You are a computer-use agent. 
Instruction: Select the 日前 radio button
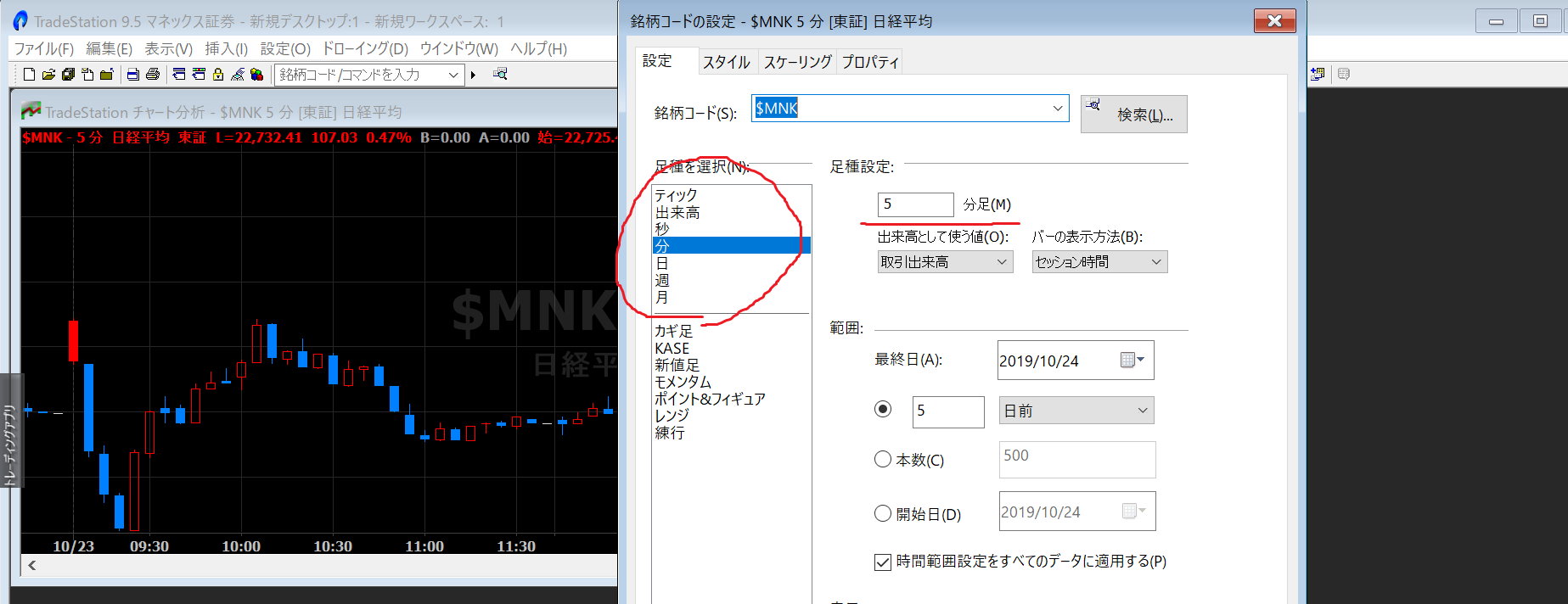pos(883,410)
